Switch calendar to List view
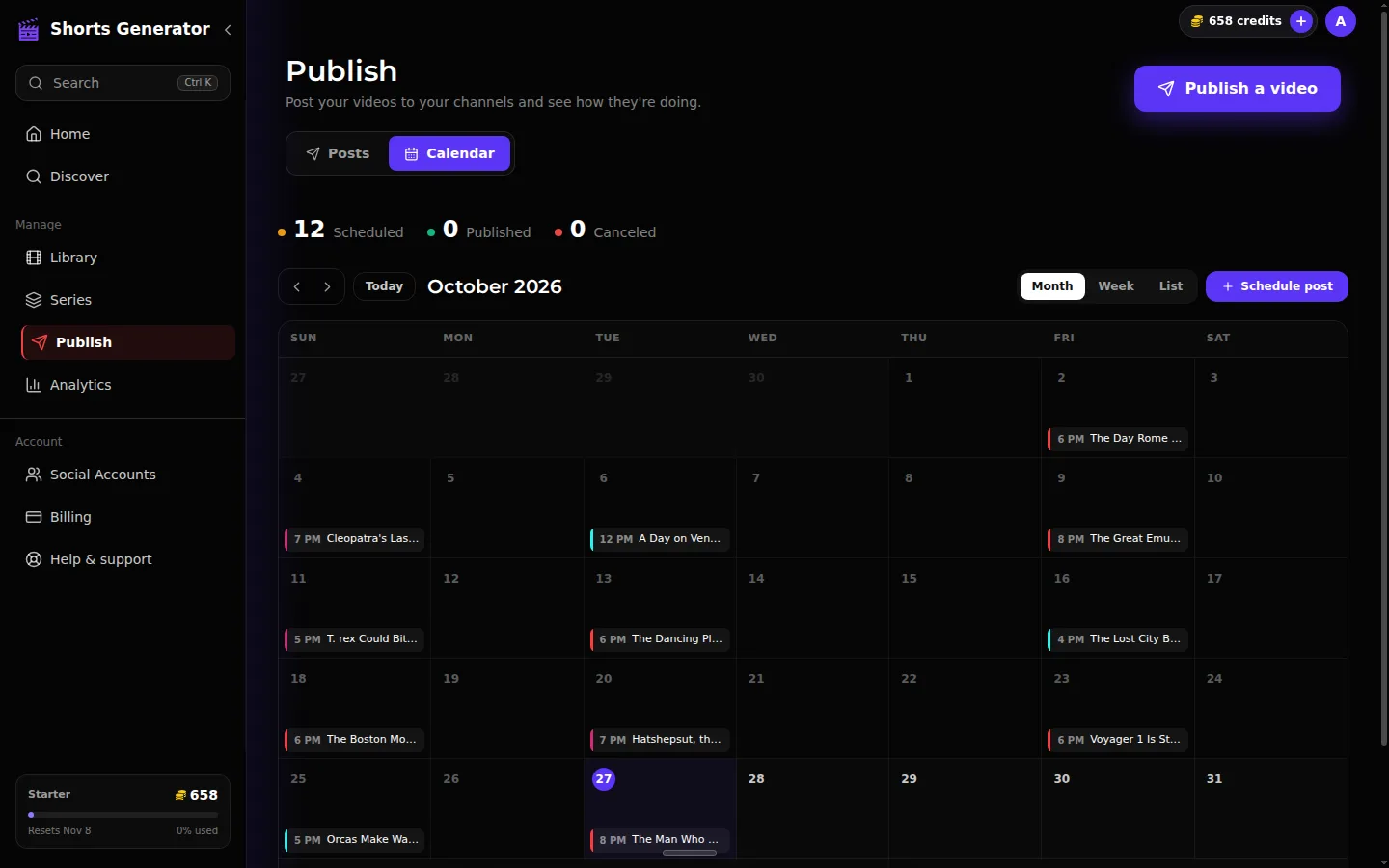The image size is (1389, 868). click(x=1171, y=286)
